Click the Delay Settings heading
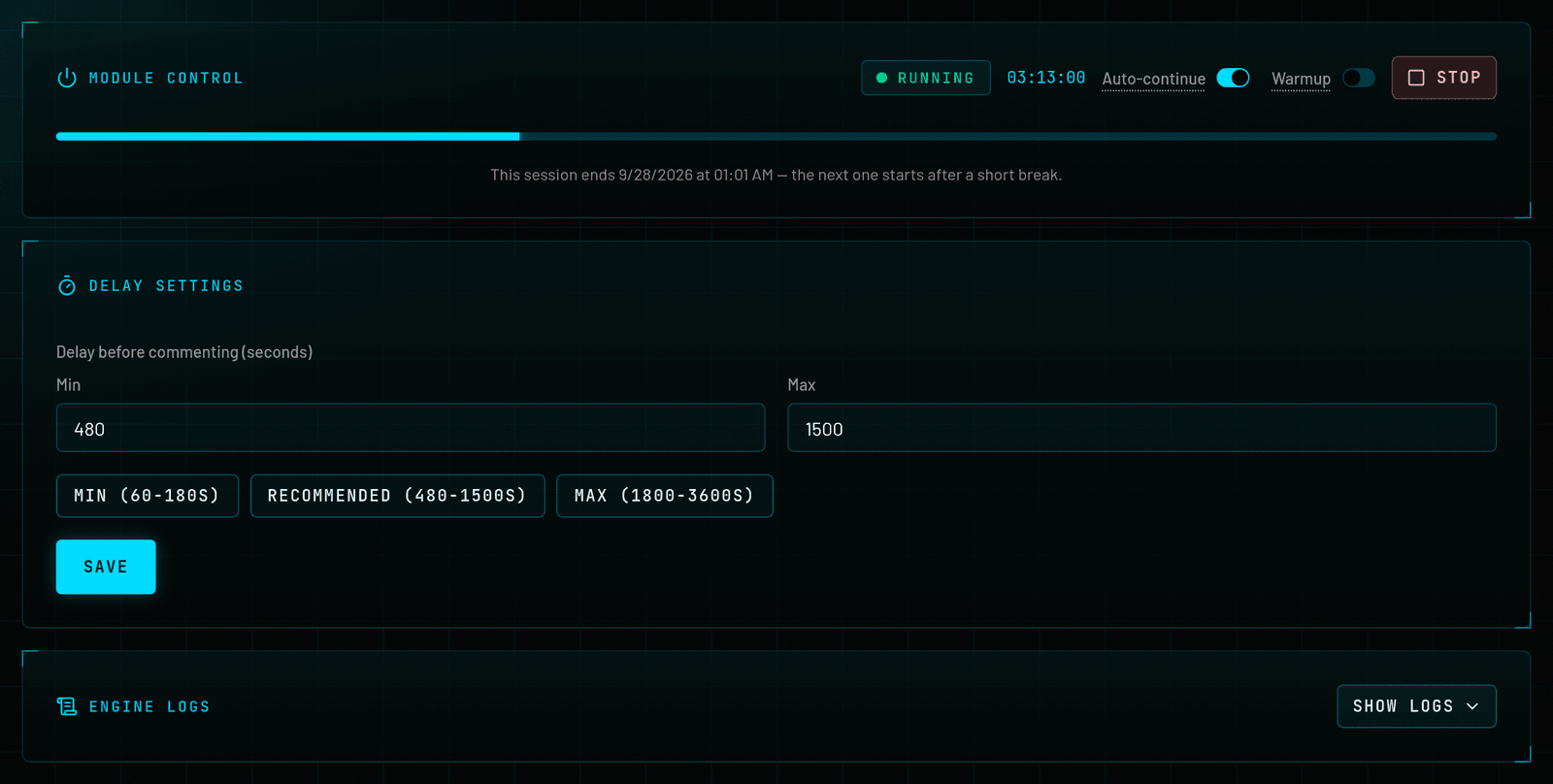This screenshot has height=784, width=1553. (166, 285)
